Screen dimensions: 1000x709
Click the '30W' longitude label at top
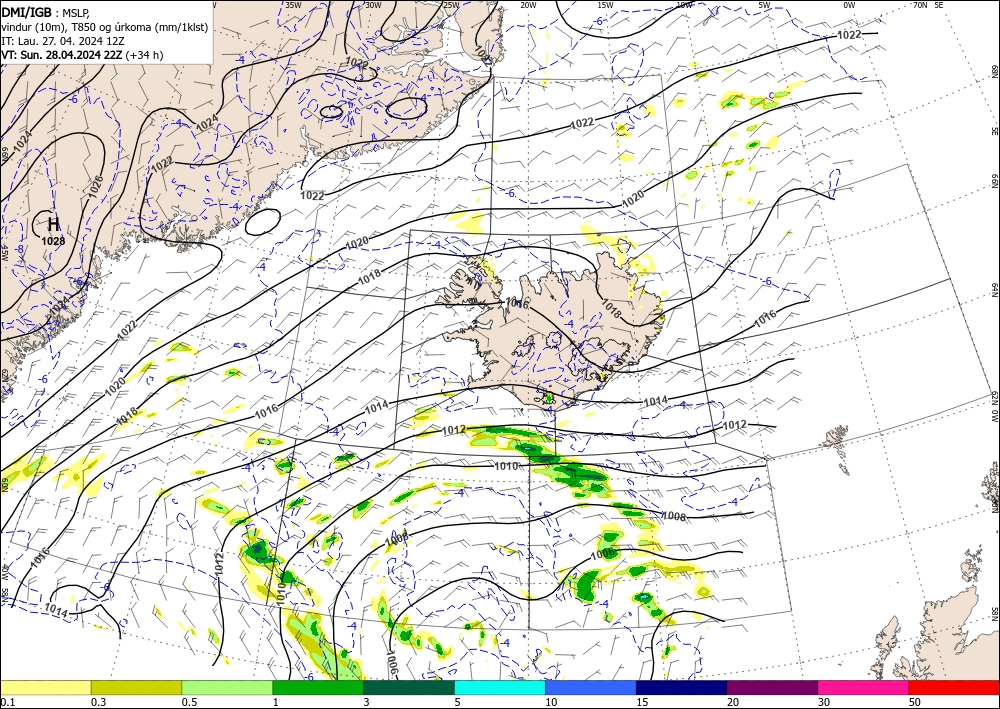373,4
